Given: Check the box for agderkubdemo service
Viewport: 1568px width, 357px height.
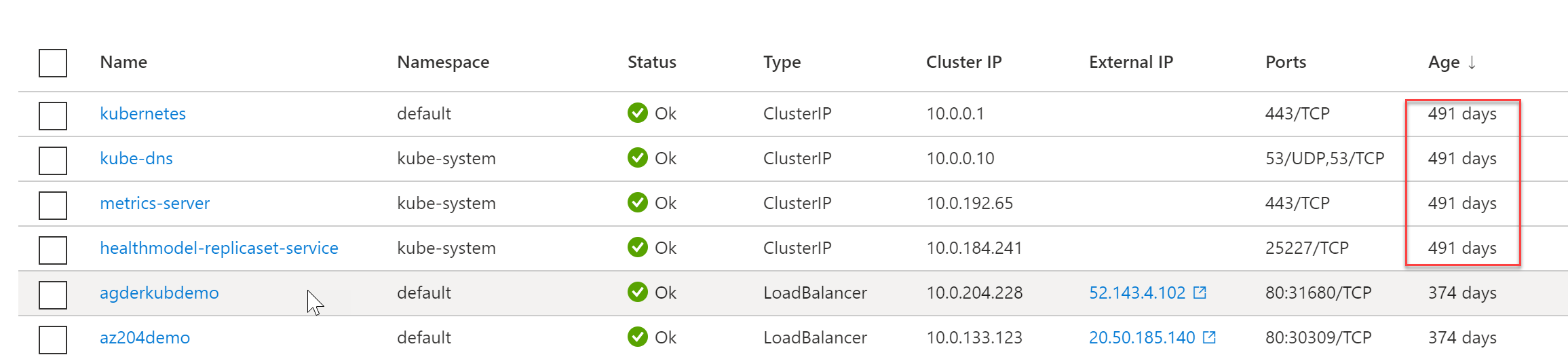Looking at the screenshot, I should [x=53, y=295].
